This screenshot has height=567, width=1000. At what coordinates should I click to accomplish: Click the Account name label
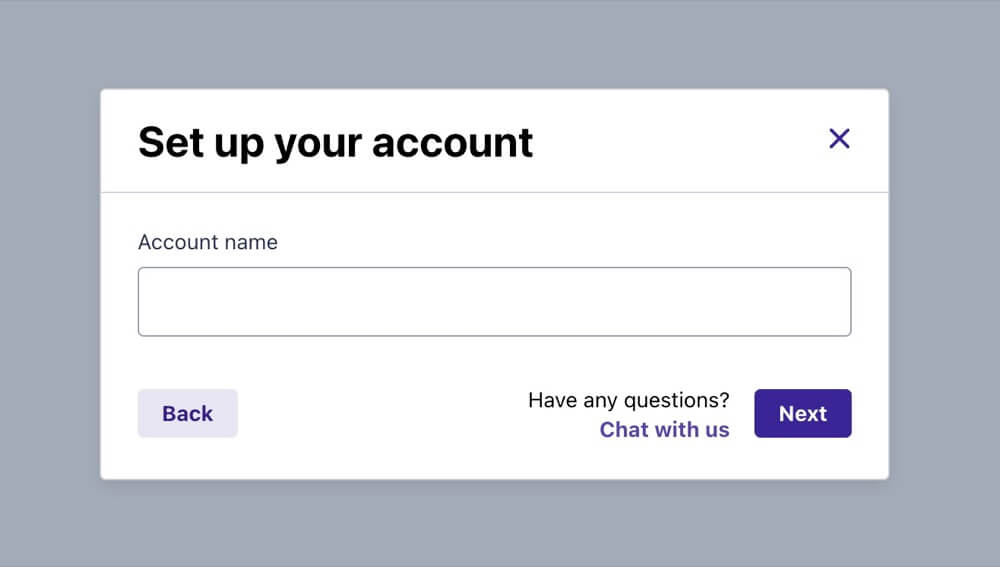(208, 242)
